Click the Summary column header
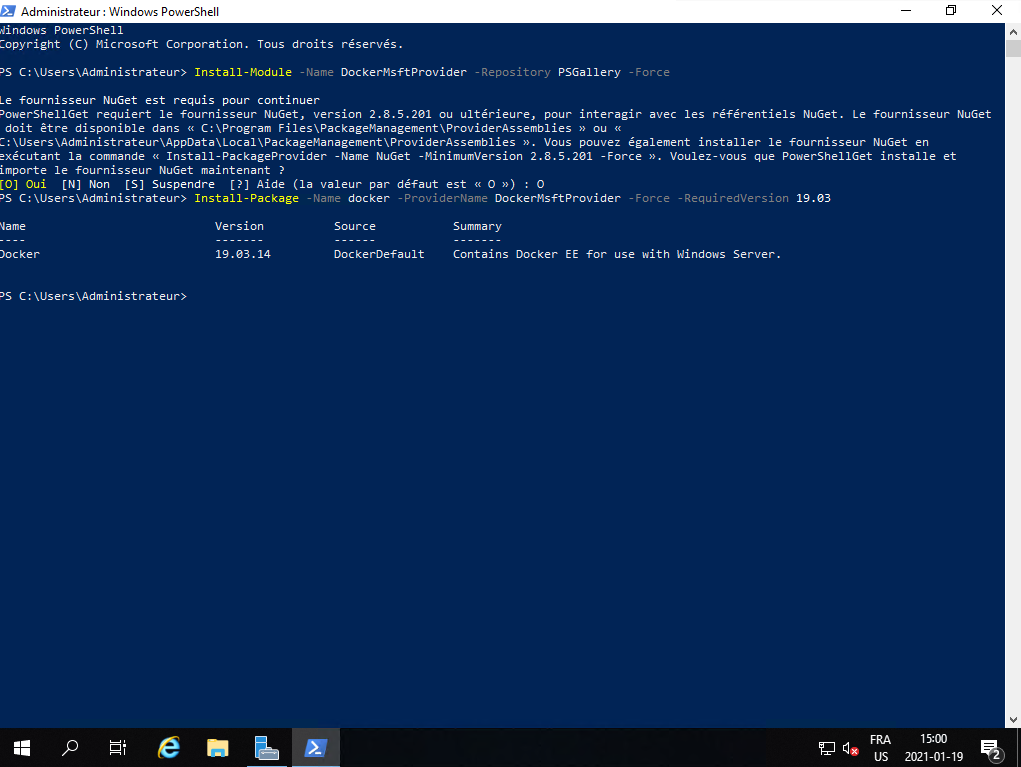This screenshot has height=767, width=1021. pos(477,226)
